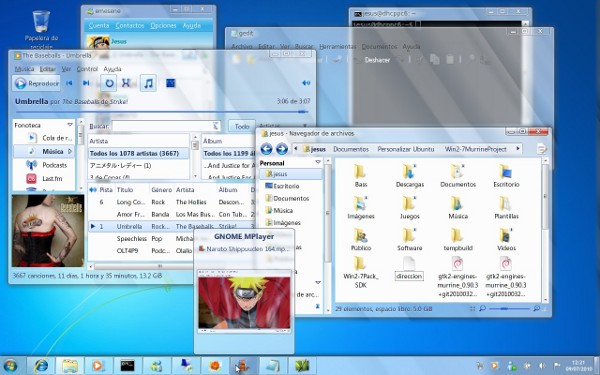Click the Documentos path button in file browser

coord(351,149)
